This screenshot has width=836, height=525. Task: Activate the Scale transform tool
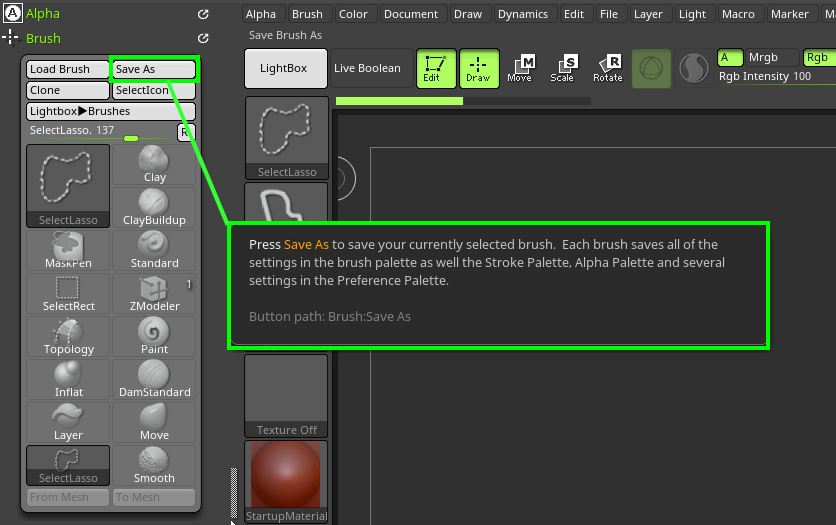(562, 69)
